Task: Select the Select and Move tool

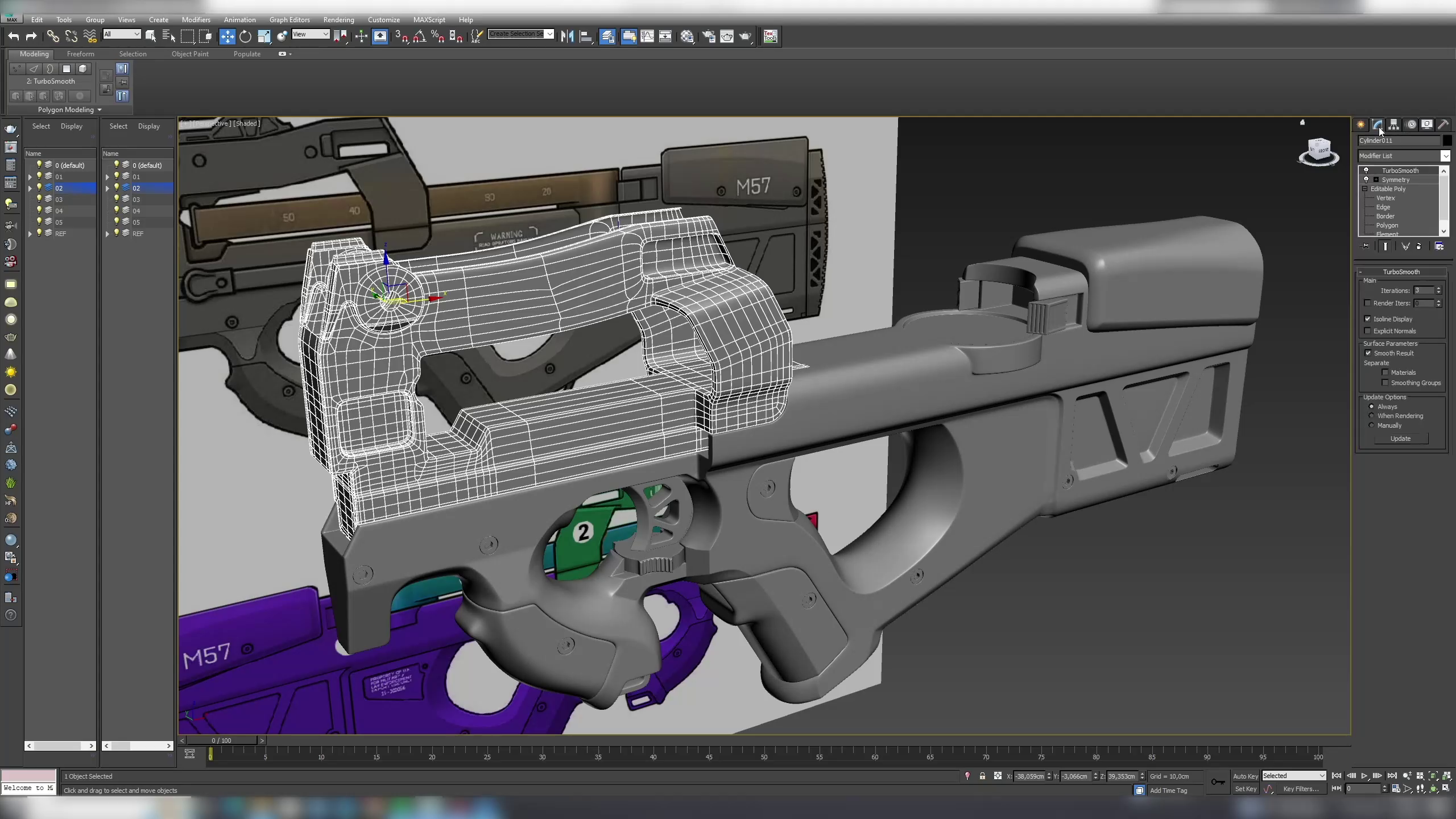Action: (227, 36)
